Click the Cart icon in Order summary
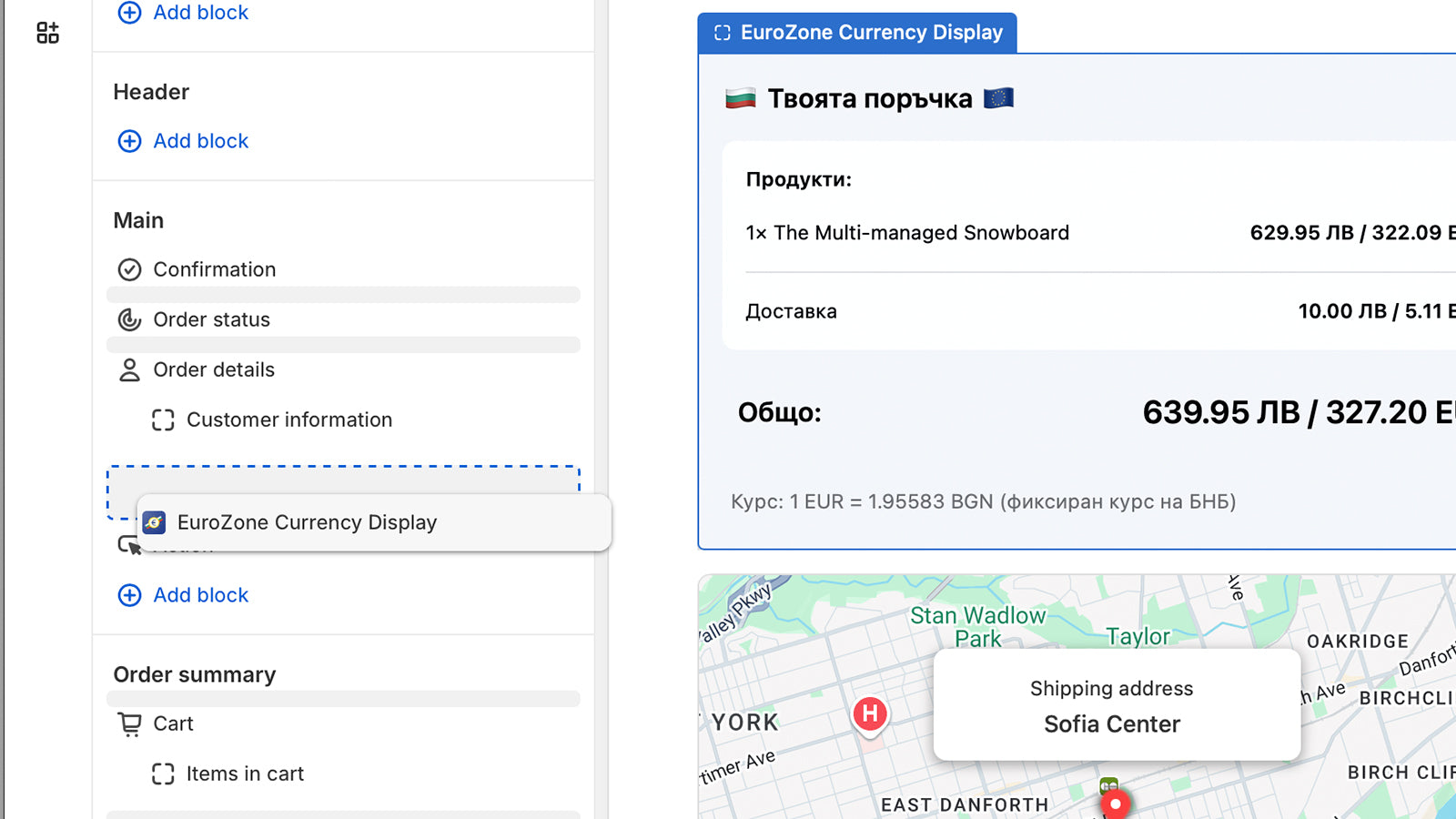 pos(130,723)
